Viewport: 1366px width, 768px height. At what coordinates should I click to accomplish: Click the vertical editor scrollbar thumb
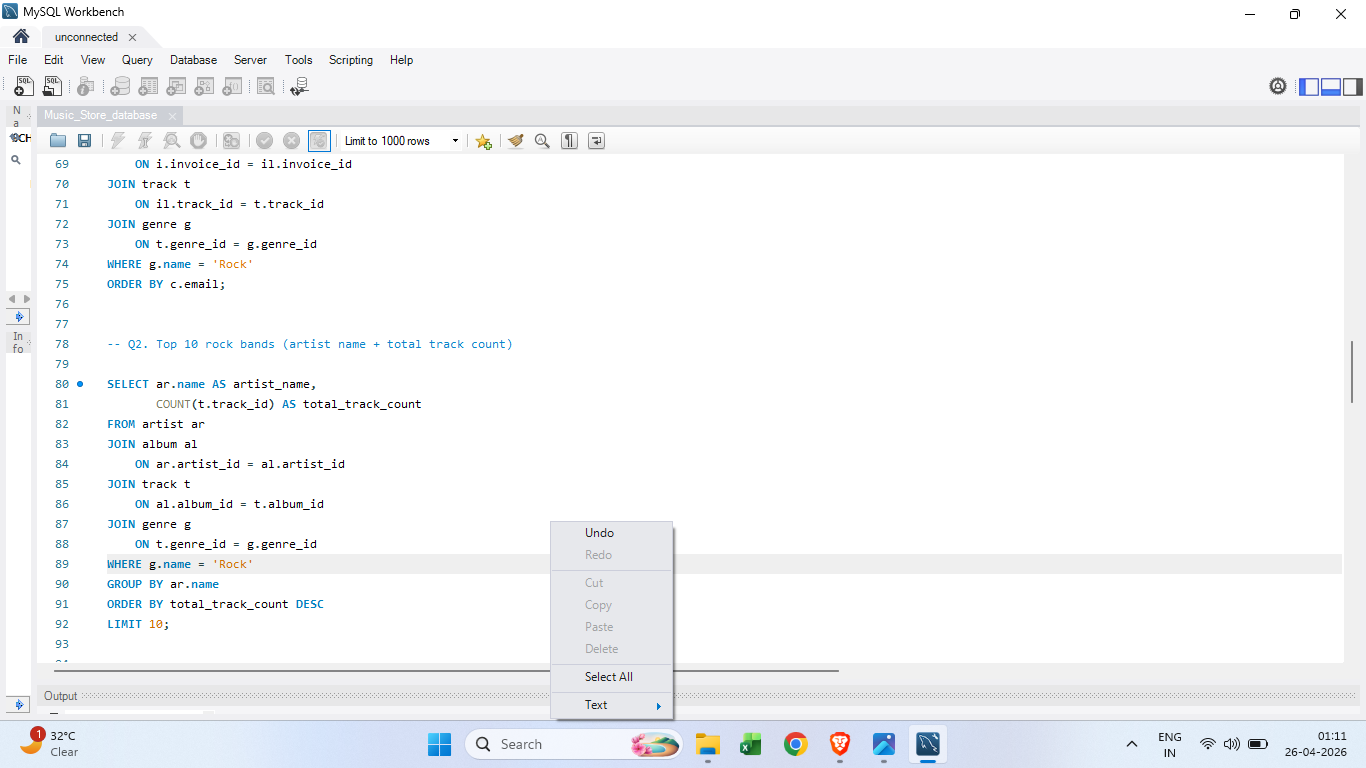[1352, 372]
